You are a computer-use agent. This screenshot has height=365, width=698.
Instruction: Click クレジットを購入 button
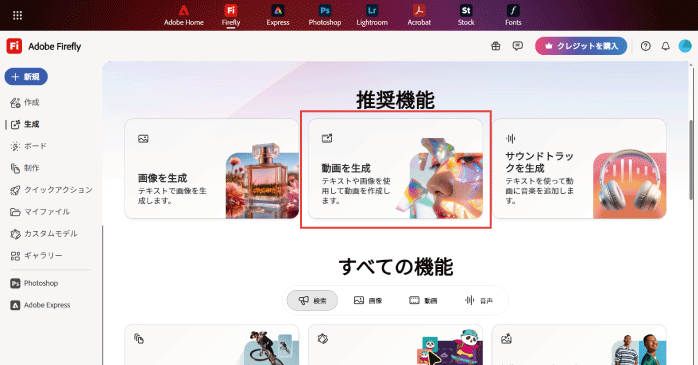581,46
